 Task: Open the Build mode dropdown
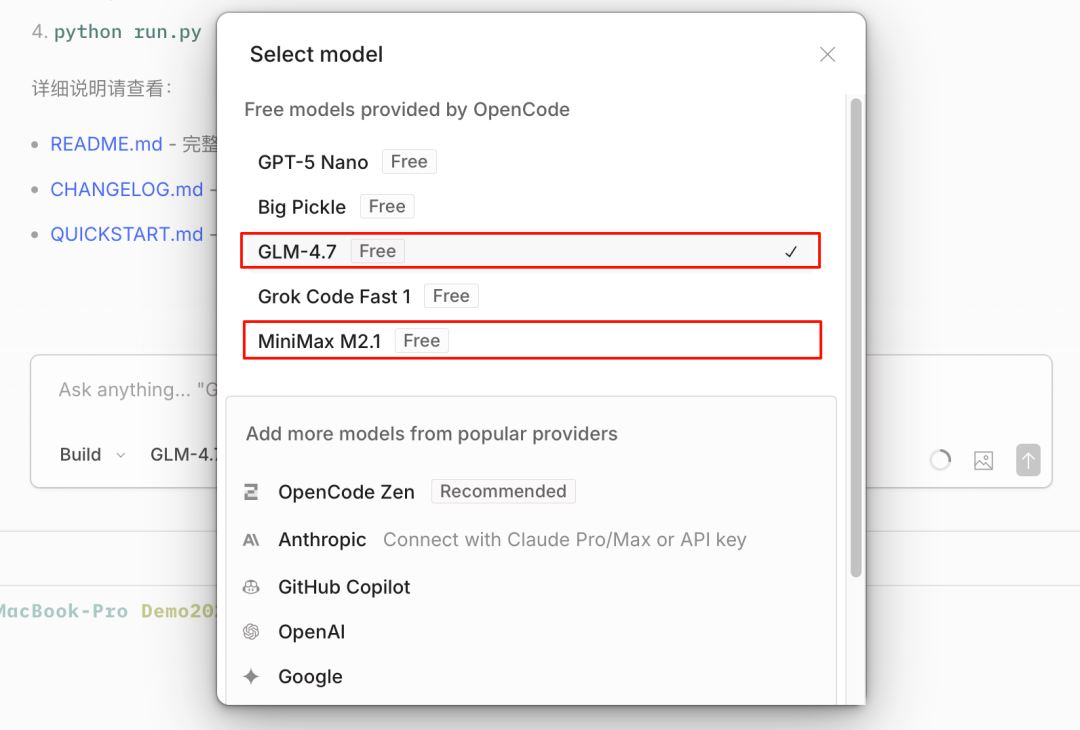(x=92, y=455)
